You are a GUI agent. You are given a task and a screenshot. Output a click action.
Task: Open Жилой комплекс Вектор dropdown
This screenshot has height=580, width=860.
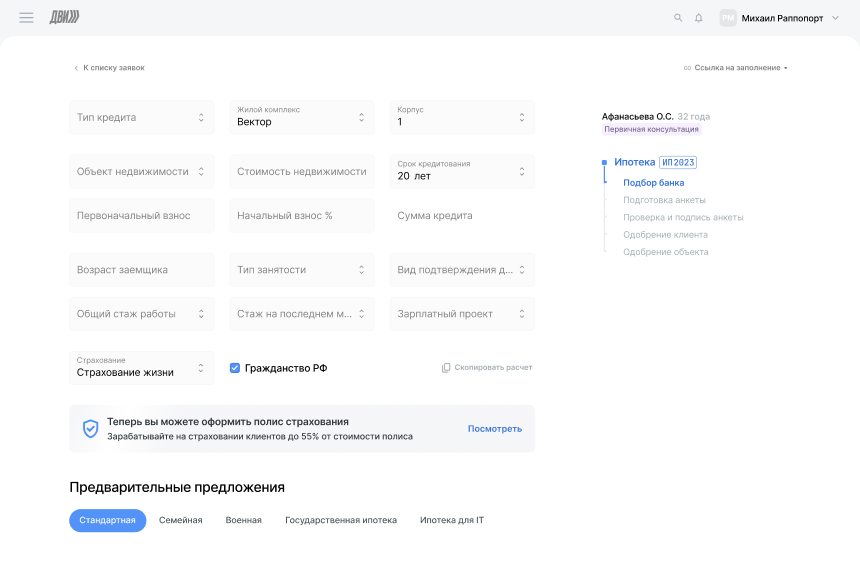tap(302, 117)
